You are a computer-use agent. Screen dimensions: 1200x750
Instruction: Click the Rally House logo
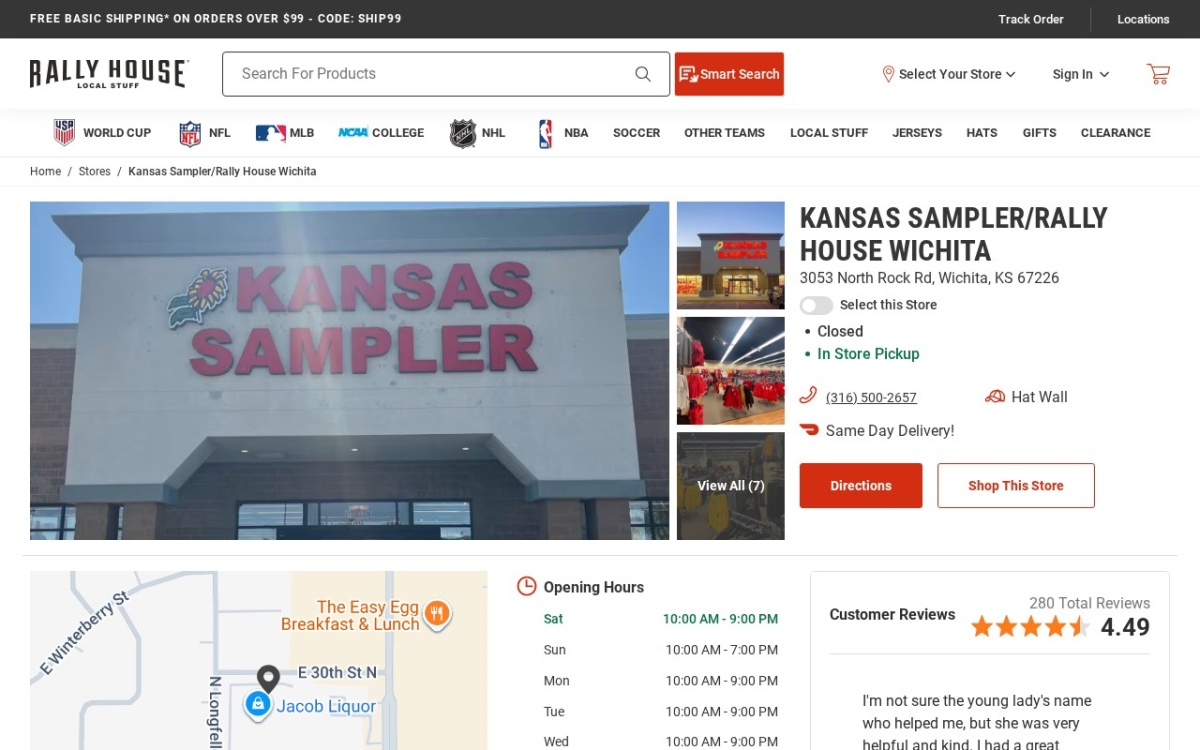coord(109,74)
